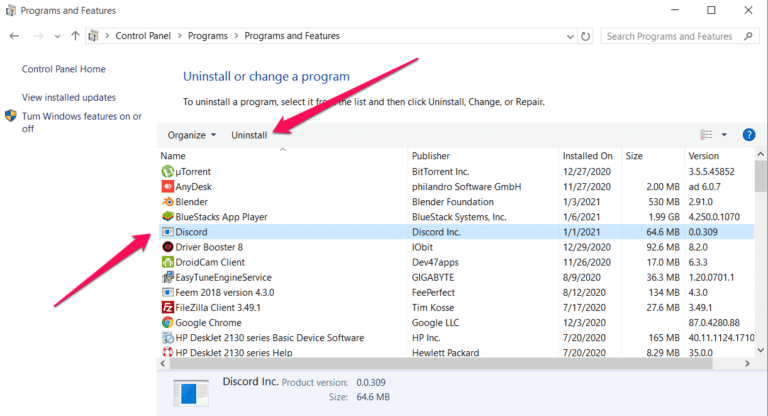
Task: Open the help question mark icon
Action: [x=748, y=135]
